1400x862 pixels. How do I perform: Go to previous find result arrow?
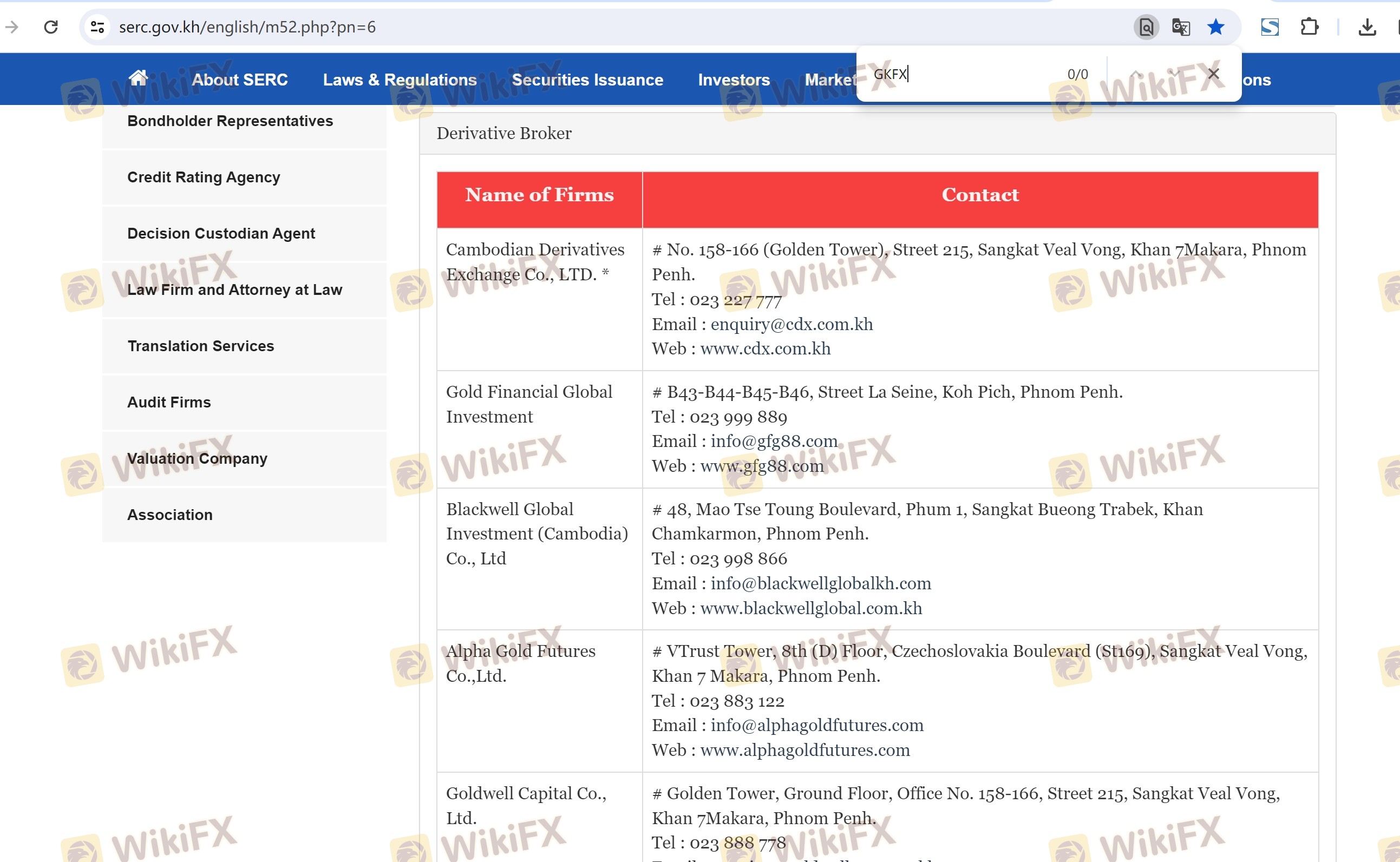[x=1135, y=74]
